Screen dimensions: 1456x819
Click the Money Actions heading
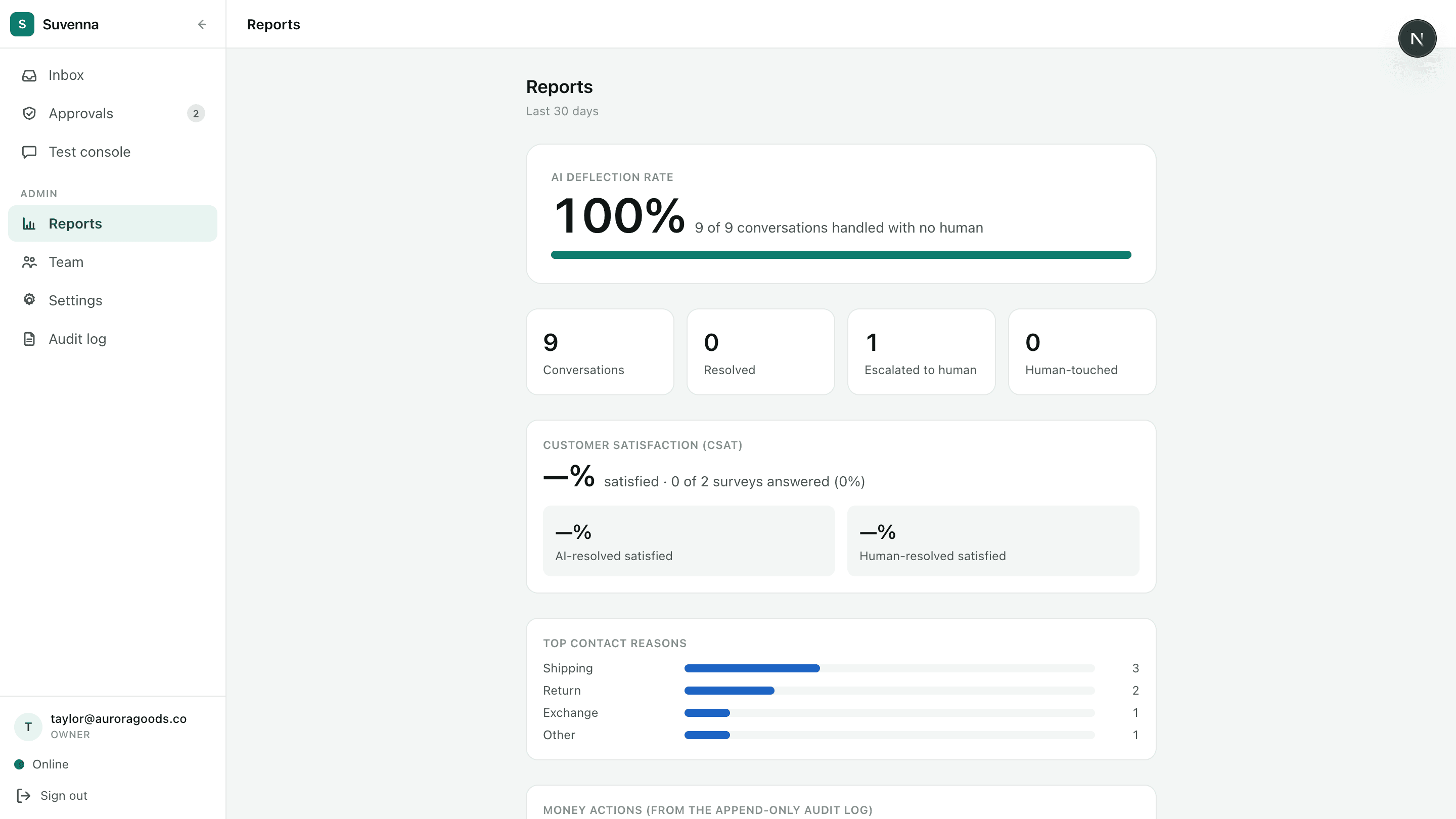tap(708, 810)
